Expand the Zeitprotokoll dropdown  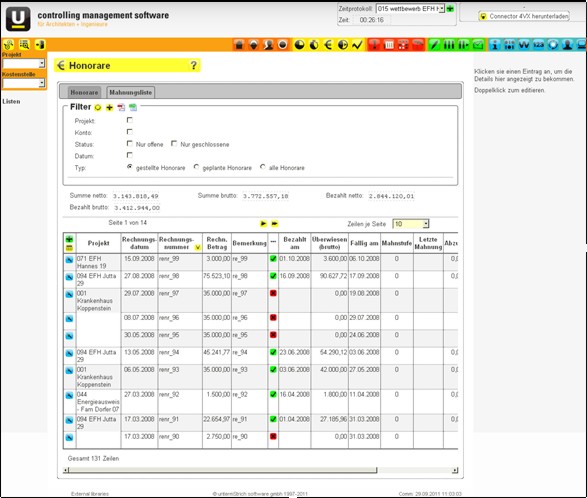point(441,9)
